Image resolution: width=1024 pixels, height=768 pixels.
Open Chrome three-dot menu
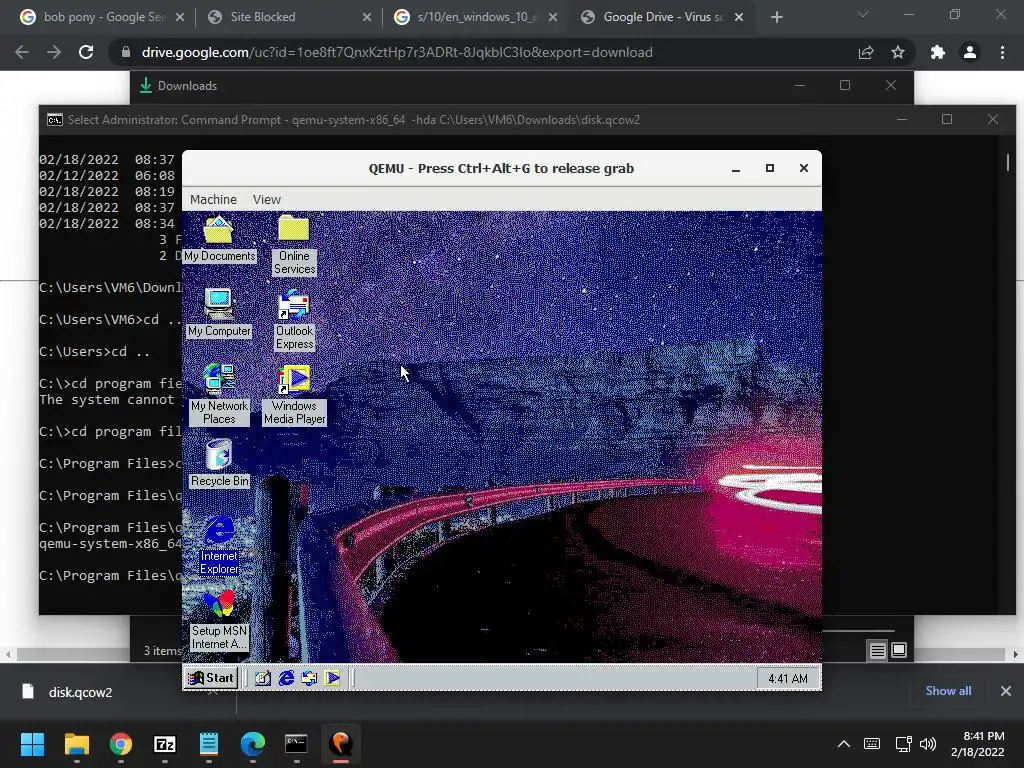tap(1002, 52)
